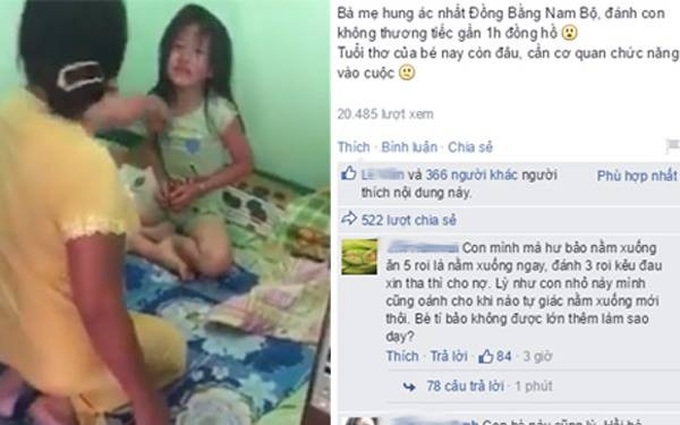Viewport: 680px width, 425px height.
Task: Click Trả lời to reply to comment
Action: click(448, 356)
